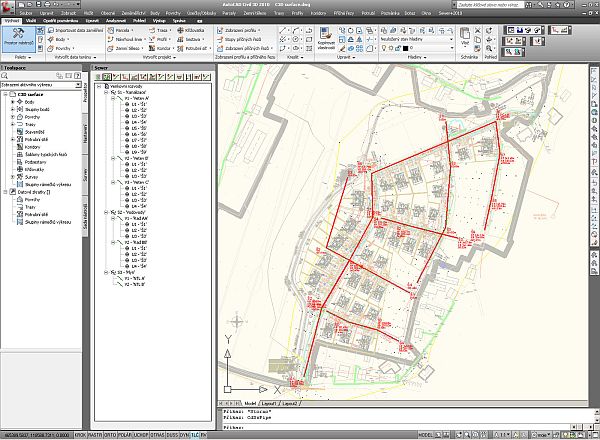The height and width of the screenshot is (440, 600).
Task: Click the Kopírovat vlastnosti brush icon
Action: [326, 33]
